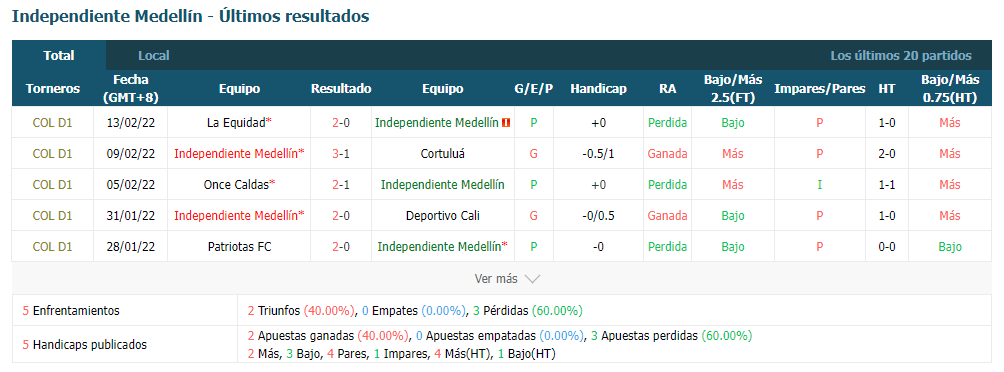The width and height of the screenshot is (1004, 372).
Task: Click the 2-0 result versus Deportivo Cali
Action: point(341,216)
